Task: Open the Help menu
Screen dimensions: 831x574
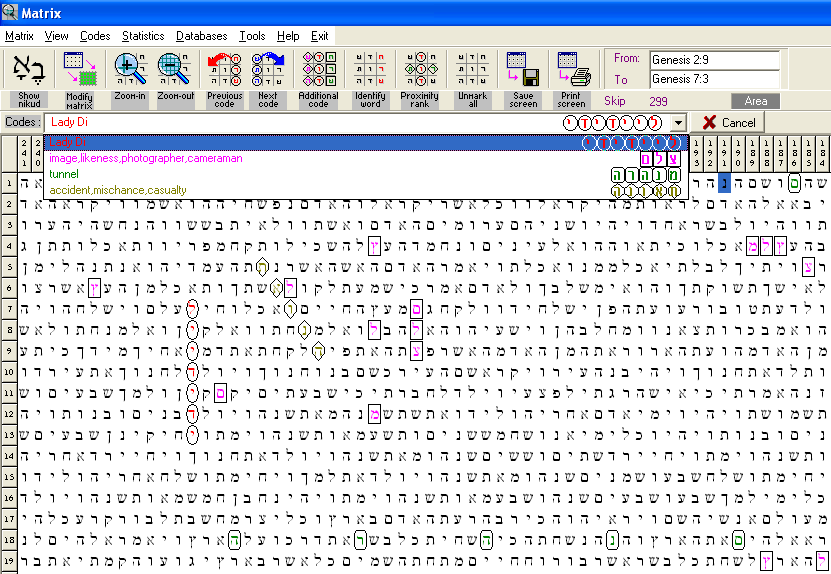Action: coord(288,36)
